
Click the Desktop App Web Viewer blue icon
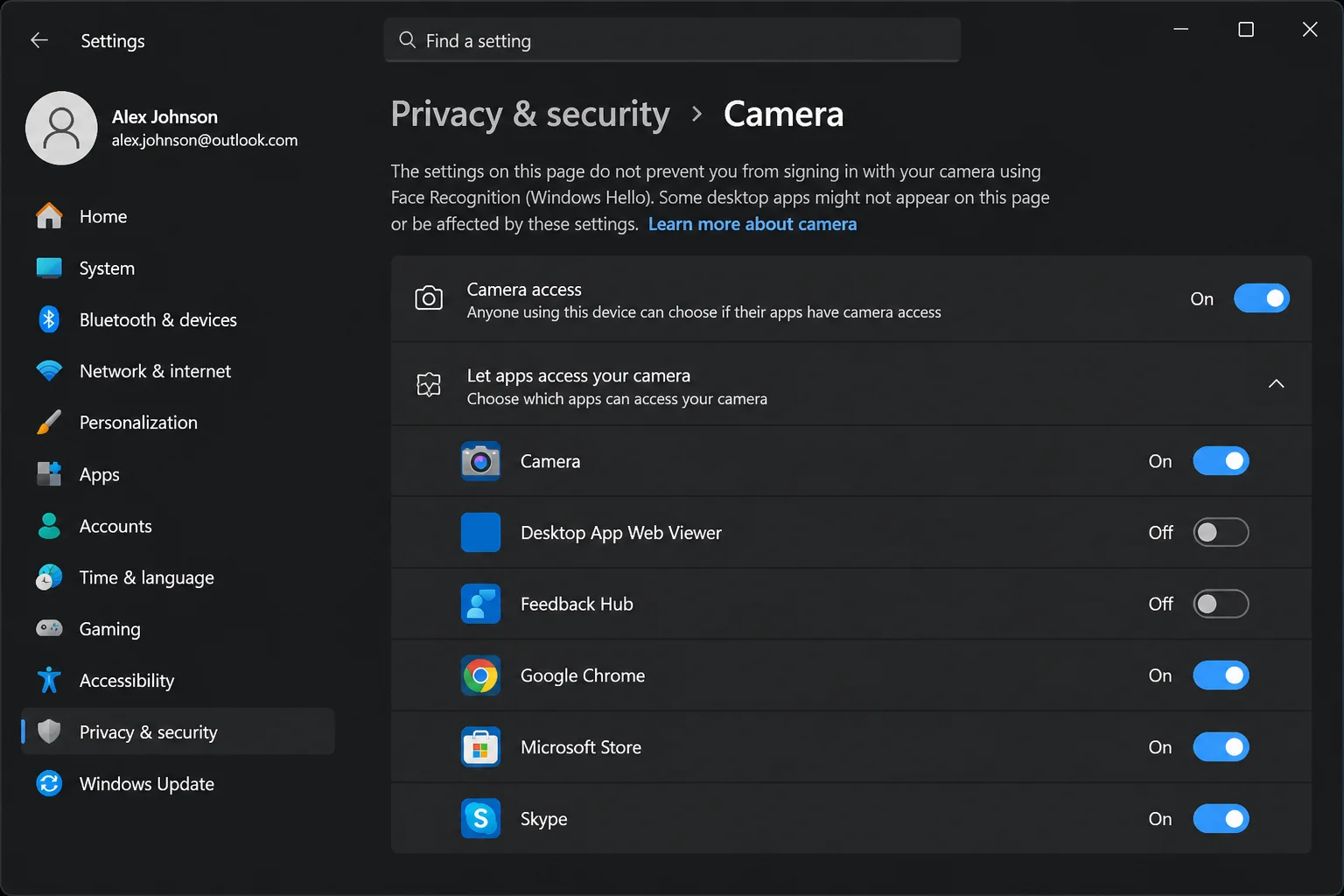pos(480,532)
